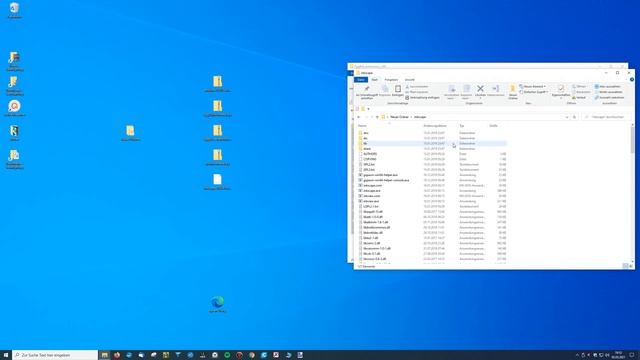
Task: Click the blue help question mark icon
Action: tap(631, 80)
